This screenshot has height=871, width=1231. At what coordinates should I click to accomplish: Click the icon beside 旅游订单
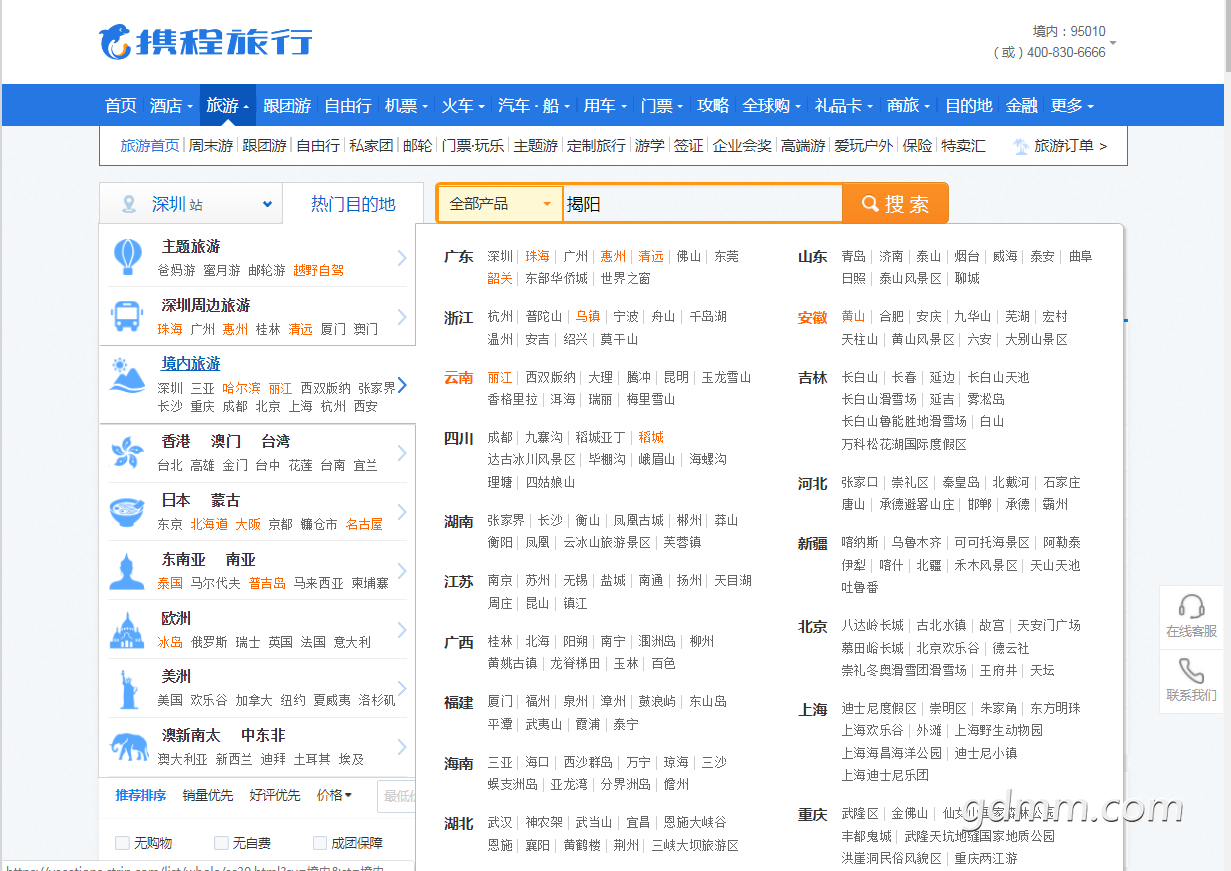point(1020,146)
